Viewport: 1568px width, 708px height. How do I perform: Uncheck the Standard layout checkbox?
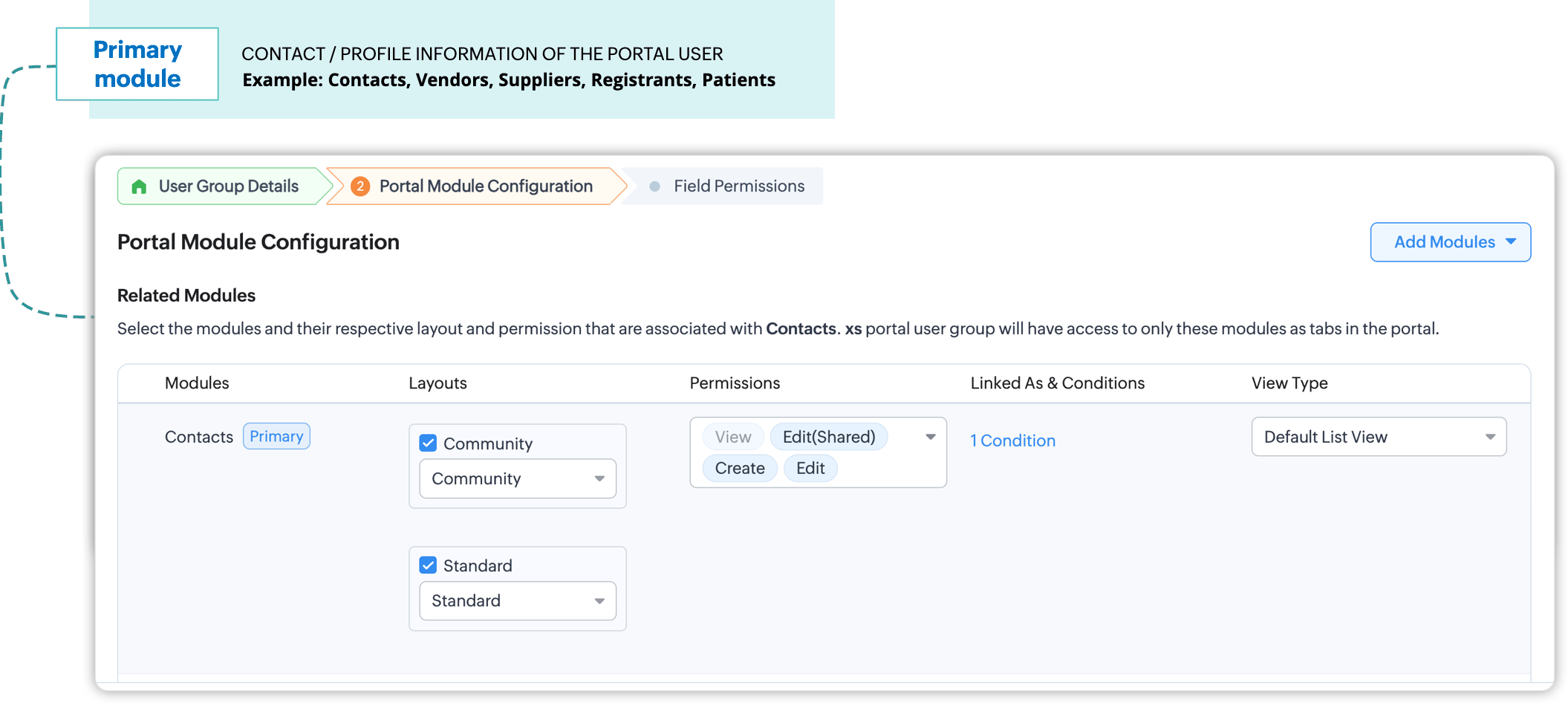click(x=428, y=565)
